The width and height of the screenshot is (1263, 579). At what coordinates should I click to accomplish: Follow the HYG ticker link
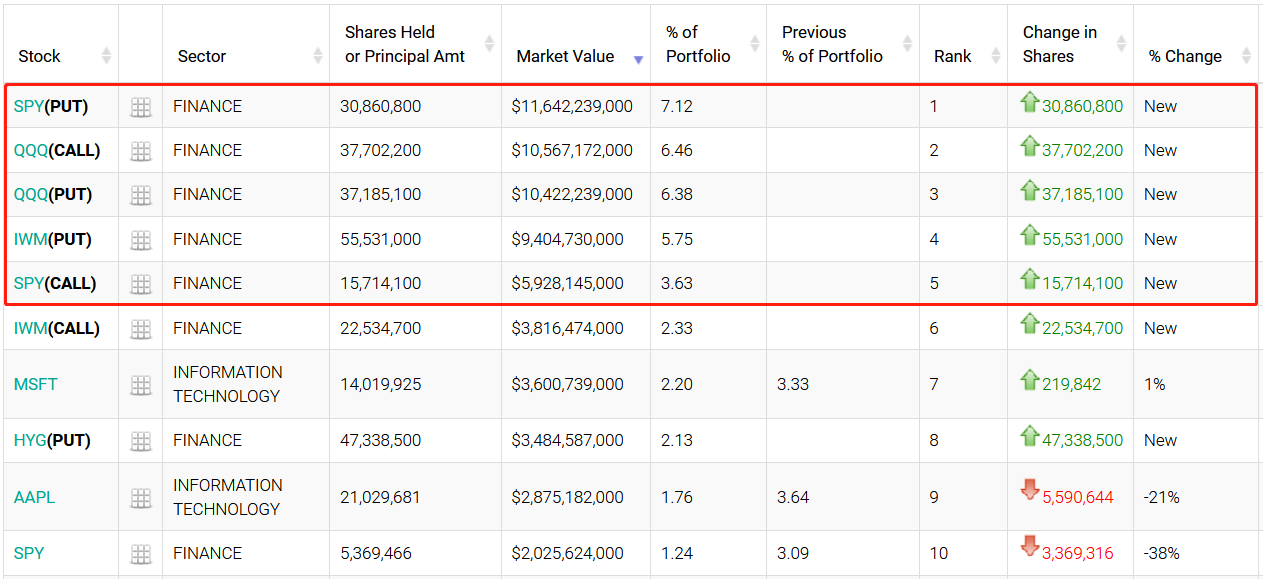pyautogui.click(x=30, y=440)
